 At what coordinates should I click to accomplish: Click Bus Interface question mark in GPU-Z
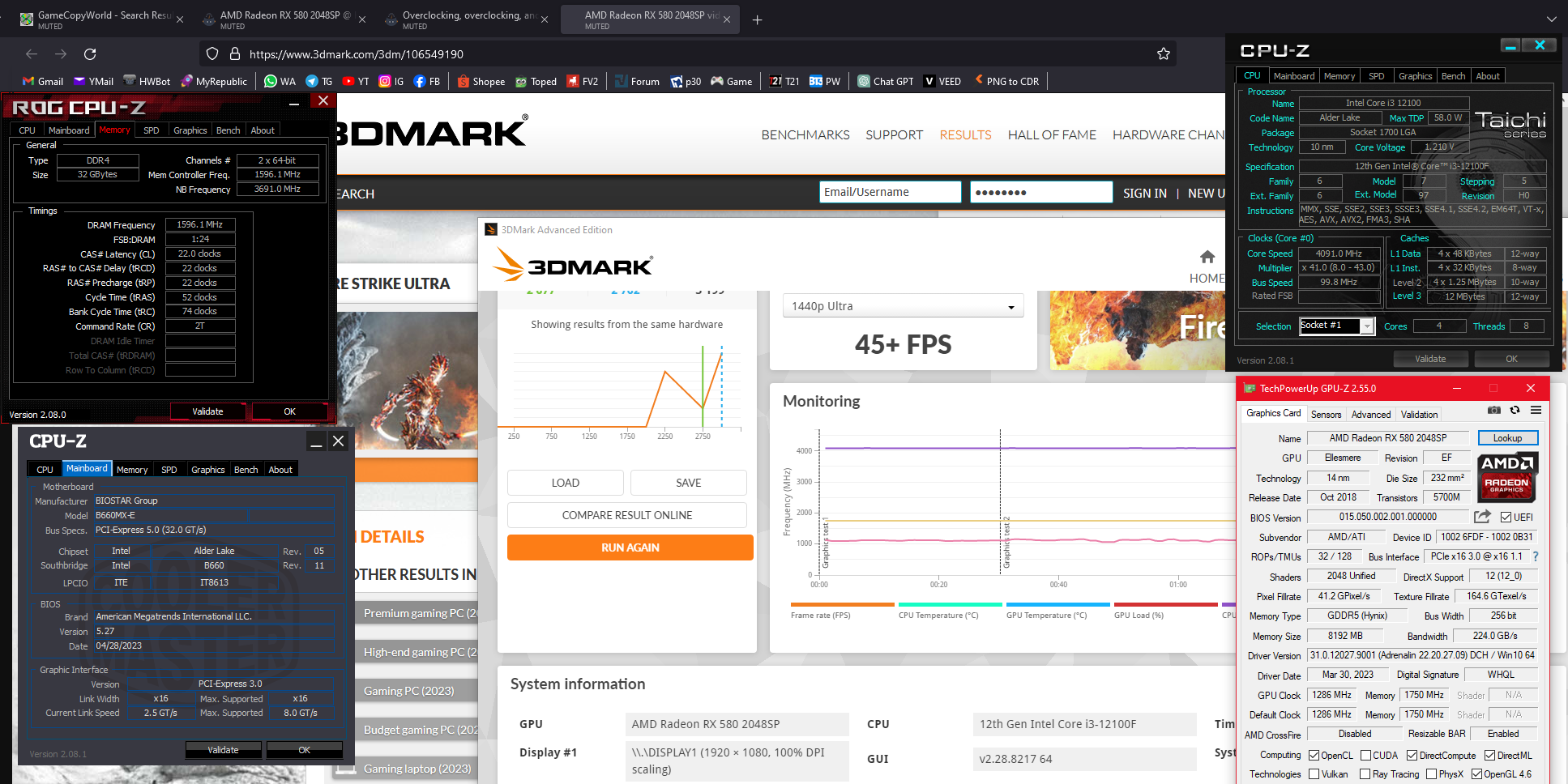coord(1536,557)
